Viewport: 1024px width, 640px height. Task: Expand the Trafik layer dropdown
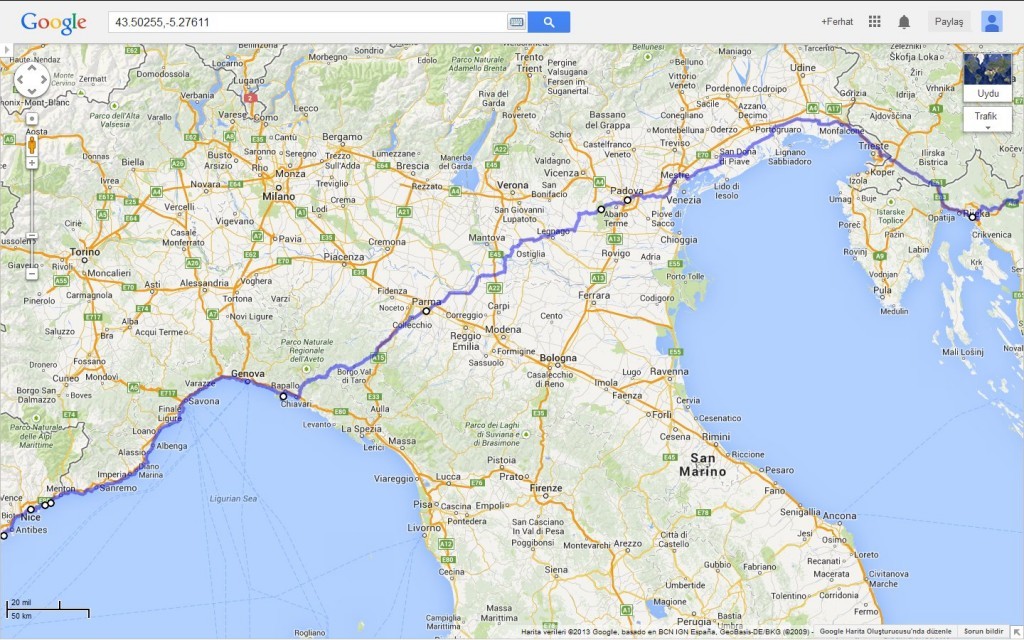(988, 119)
